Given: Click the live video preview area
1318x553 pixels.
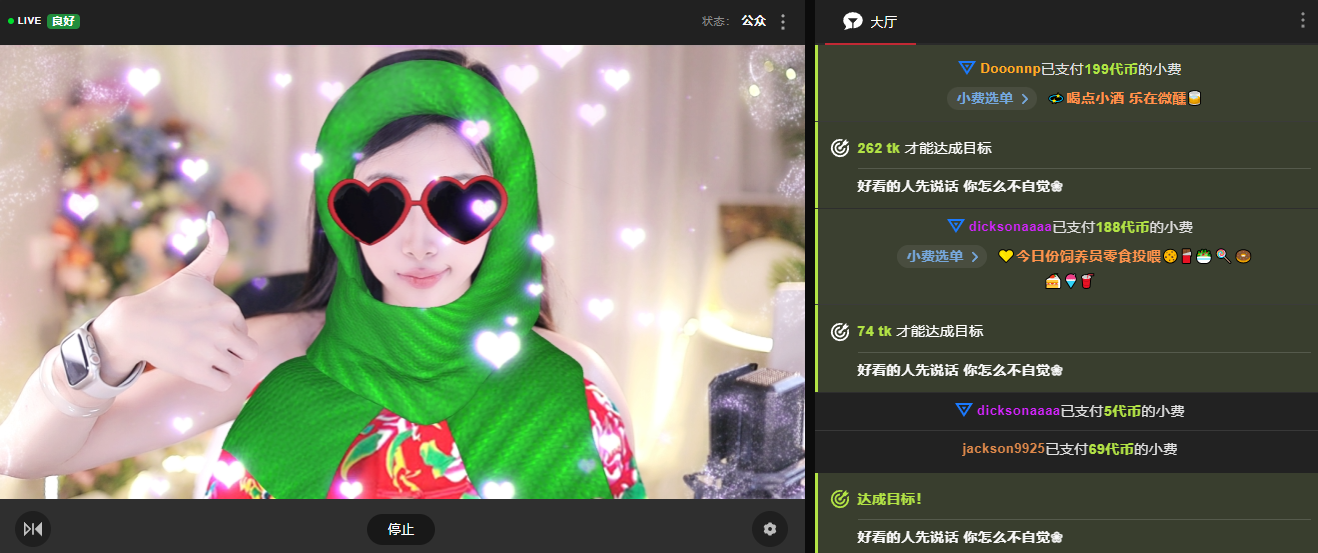Looking at the screenshot, I should pyautogui.click(x=402, y=272).
